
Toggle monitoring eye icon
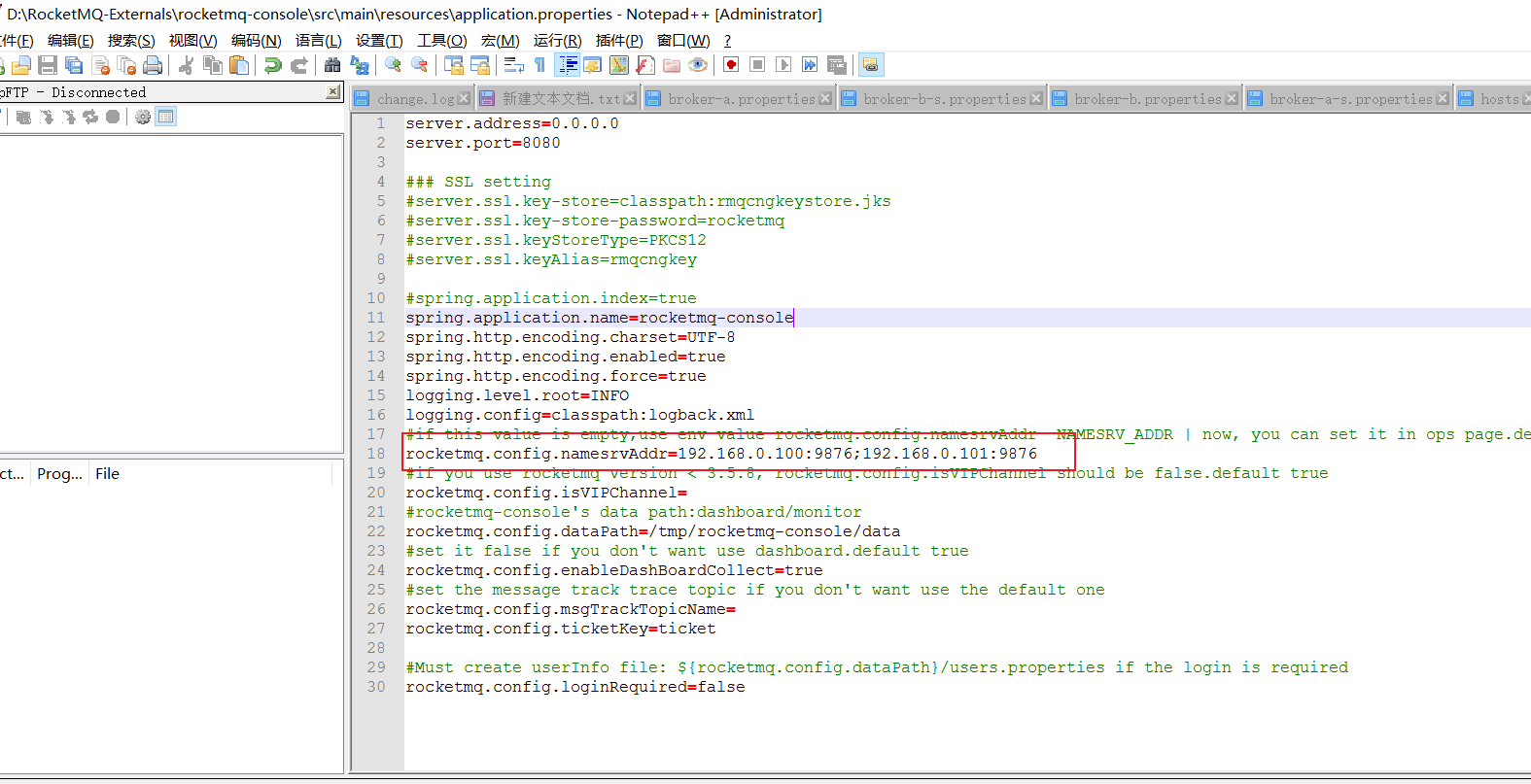tap(697, 65)
